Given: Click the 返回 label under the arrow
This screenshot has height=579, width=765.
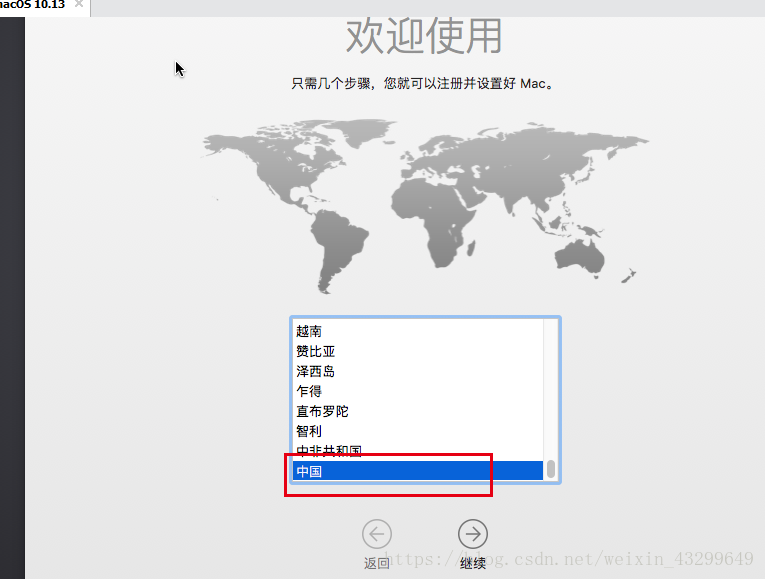Looking at the screenshot, I should [377, 563].
